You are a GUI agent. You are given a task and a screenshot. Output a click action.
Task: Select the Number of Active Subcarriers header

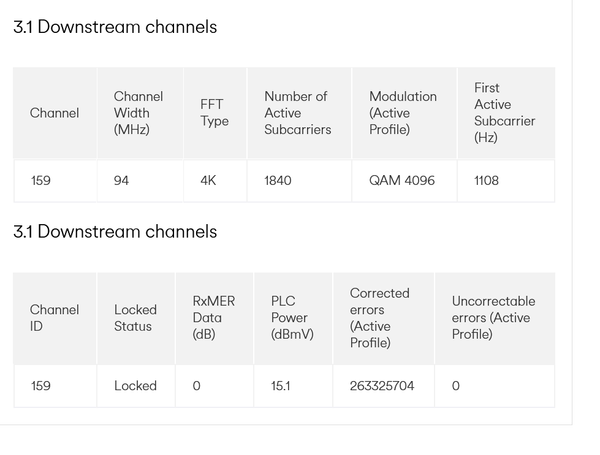[x=297, y=113]
